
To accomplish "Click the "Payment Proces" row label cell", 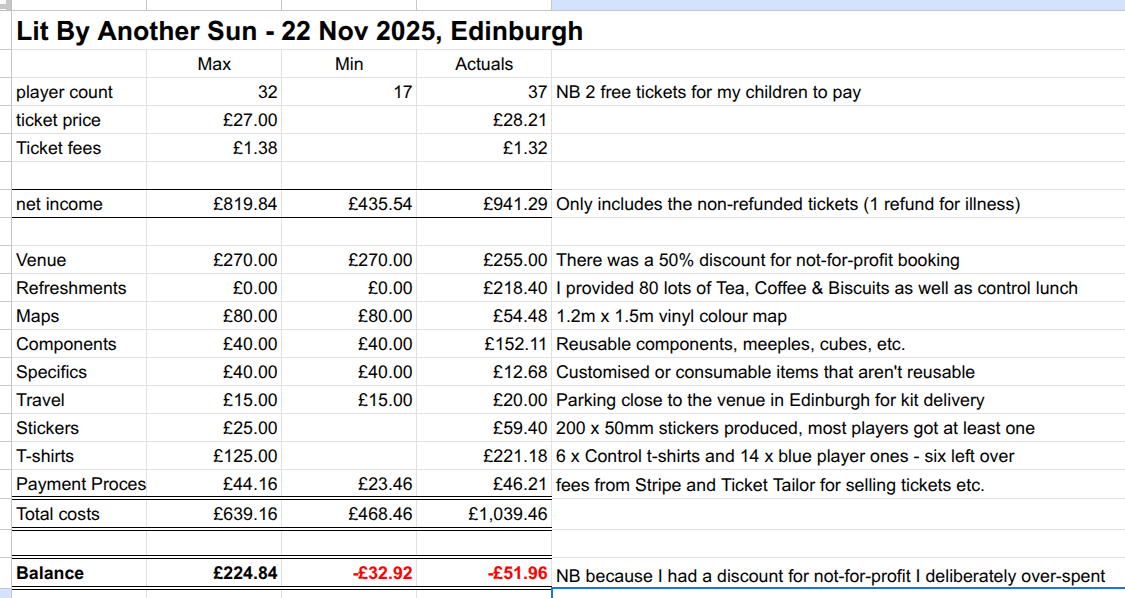I will (x=81, y=484).
